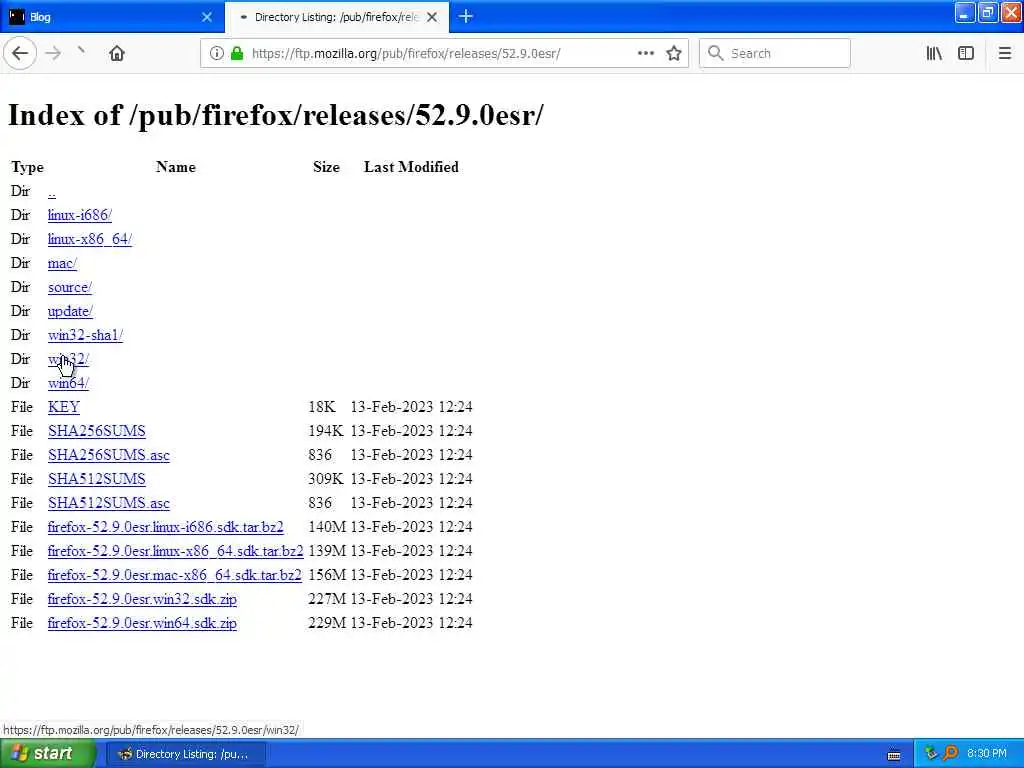Go back to the previous page
The image size is (1024, 768).
pyautogui.click(x=20, y=54)
